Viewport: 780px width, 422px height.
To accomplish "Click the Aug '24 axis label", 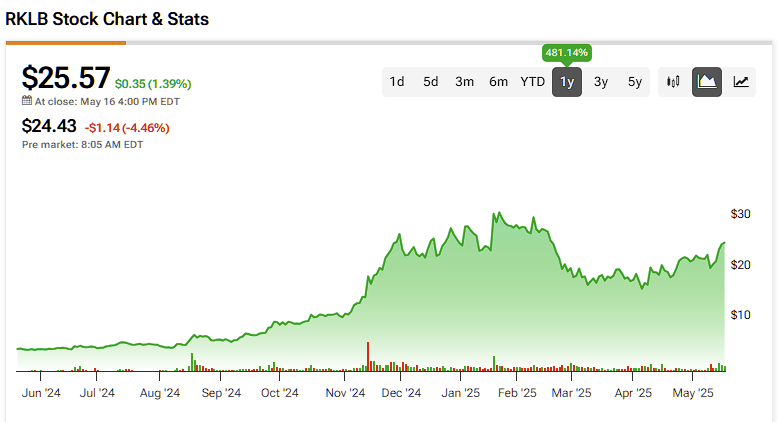I will pyautogui.click(x=160, y=393).
